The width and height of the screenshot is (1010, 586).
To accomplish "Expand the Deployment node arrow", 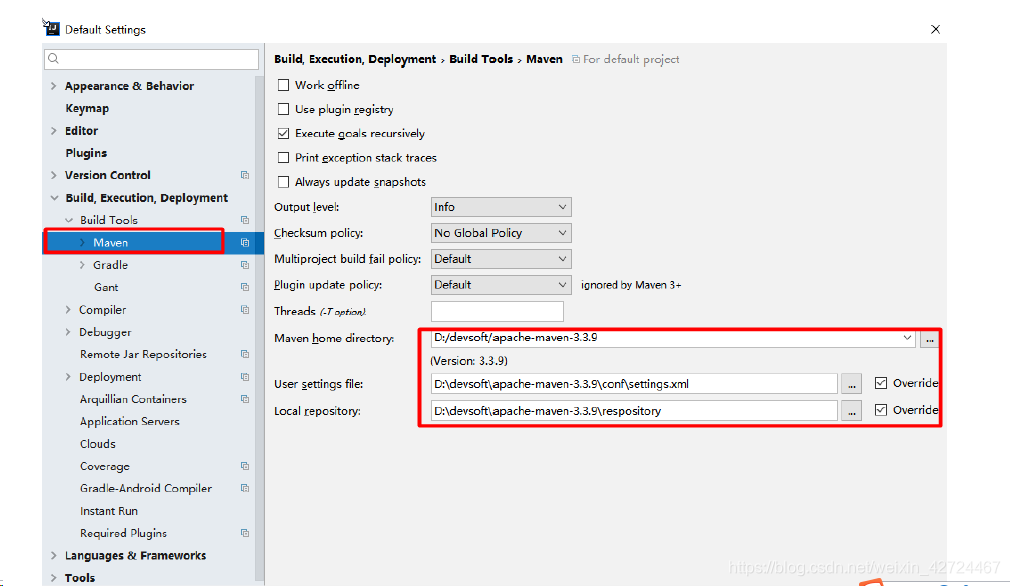I will tap(68, 377).
